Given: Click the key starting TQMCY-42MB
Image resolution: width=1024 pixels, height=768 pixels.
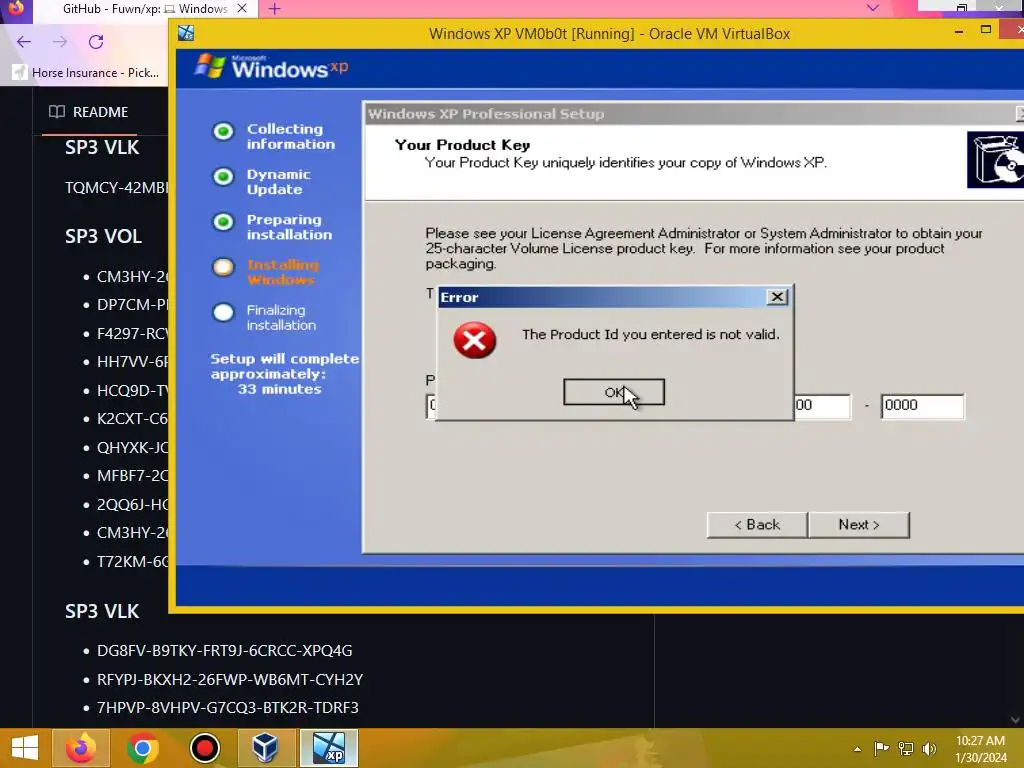Looking at the screenshot, I should pyautogui.click(x=116, y=188).
